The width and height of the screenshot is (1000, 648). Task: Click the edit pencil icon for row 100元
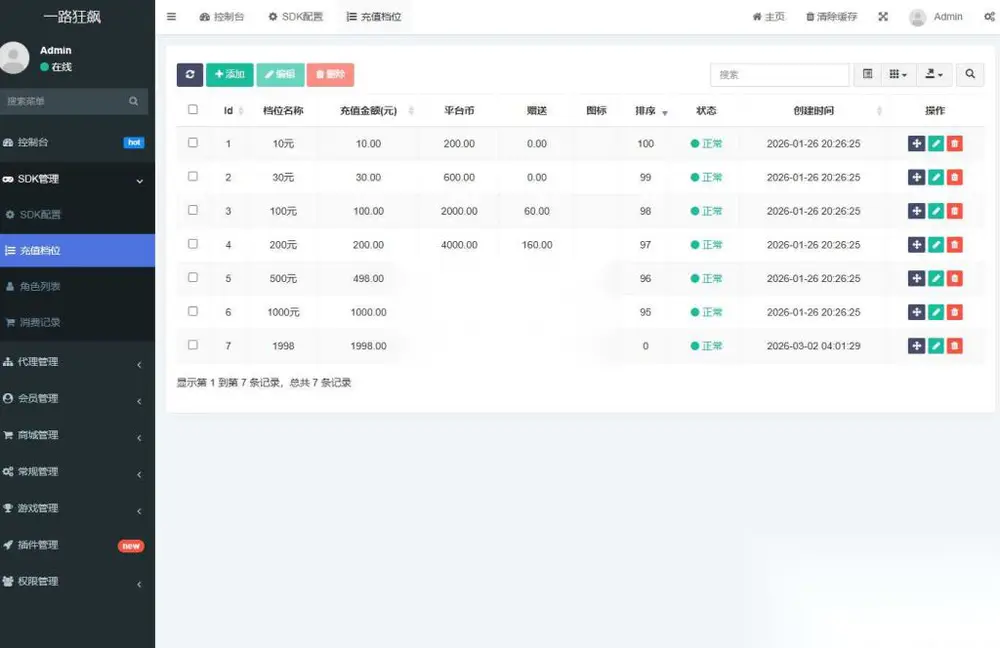[x=936, y=211]
